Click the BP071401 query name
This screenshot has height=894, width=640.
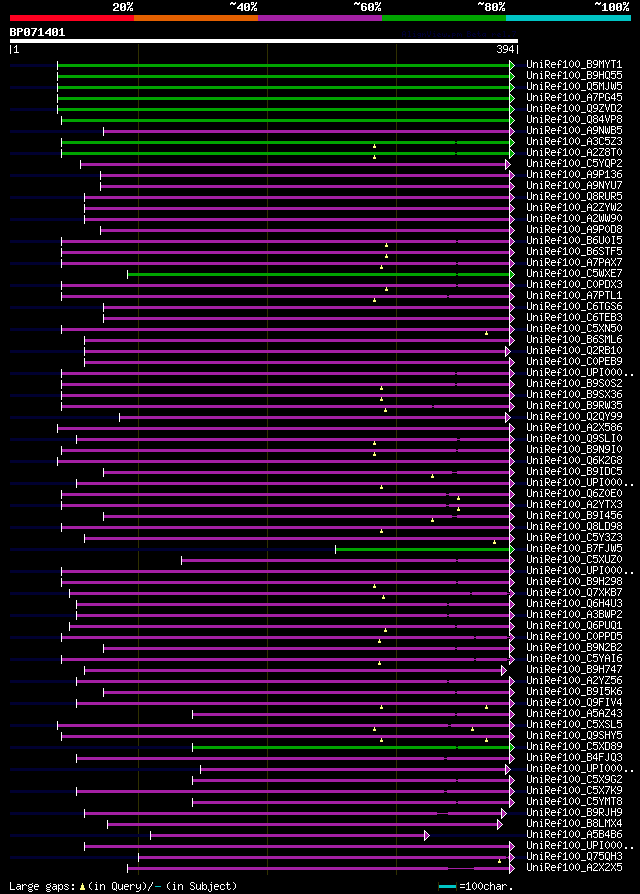coord(38,32)
